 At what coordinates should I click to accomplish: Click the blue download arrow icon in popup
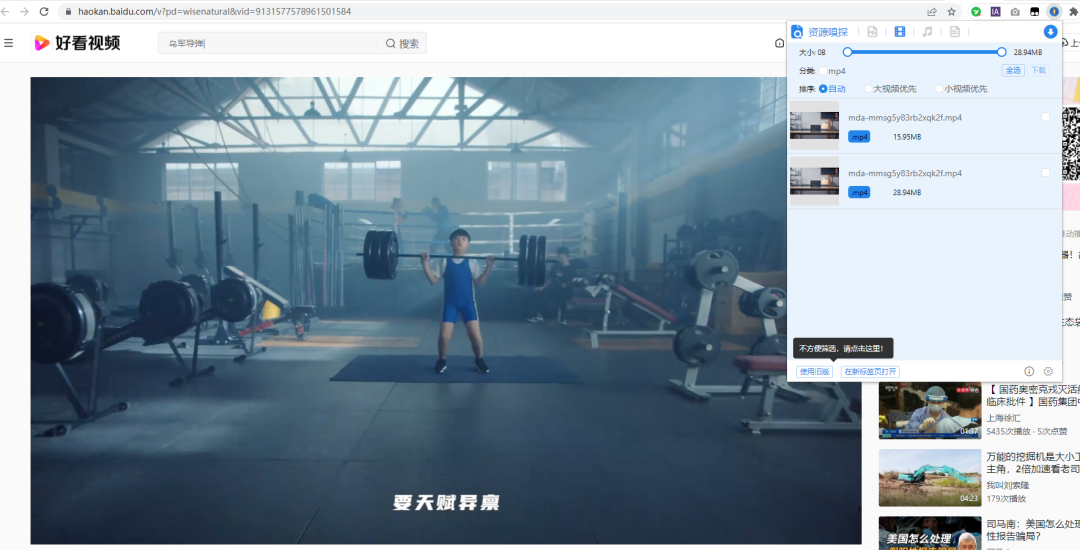pyautogui.click(x=1050, y=32)
